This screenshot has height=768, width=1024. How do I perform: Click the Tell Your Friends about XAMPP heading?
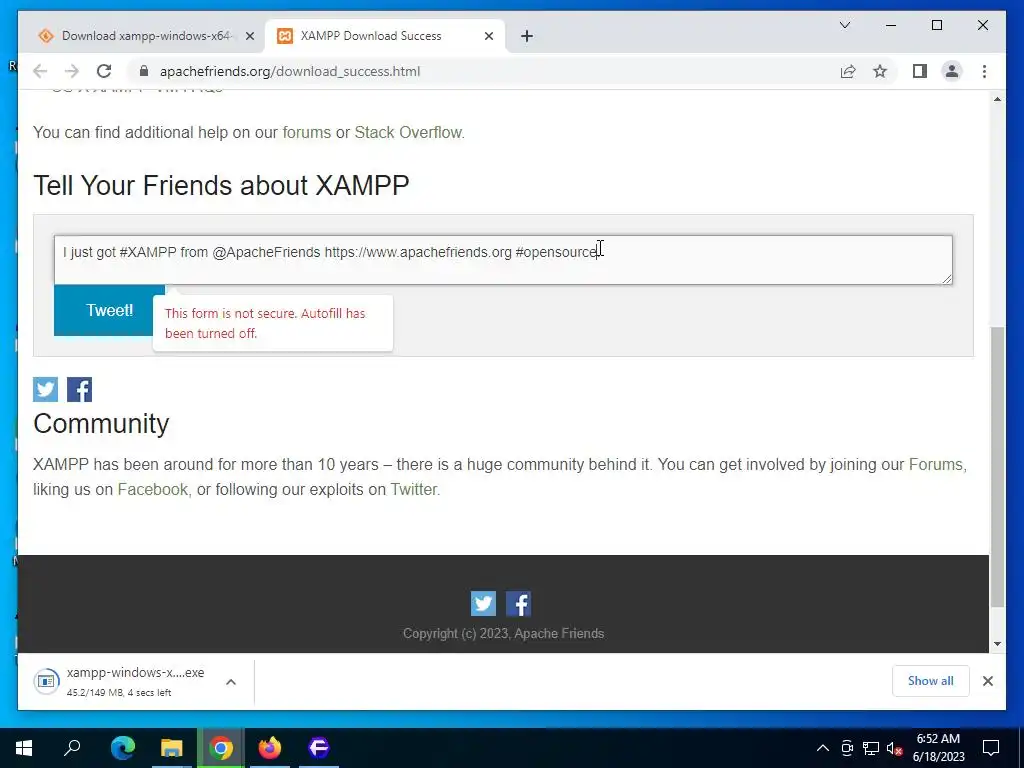pos(221,185)
